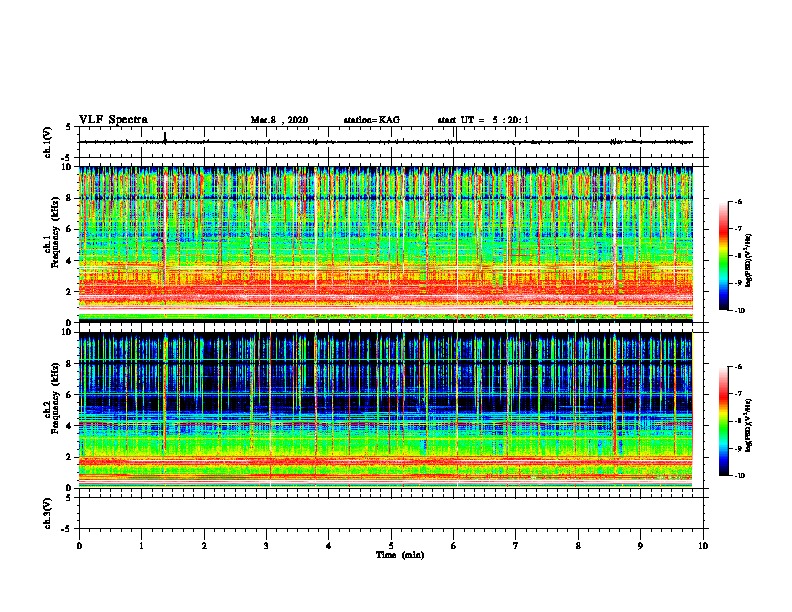
Task: Click the ch.1 Frequency (kHz) axis label
Action: click(x=52, y=232)
